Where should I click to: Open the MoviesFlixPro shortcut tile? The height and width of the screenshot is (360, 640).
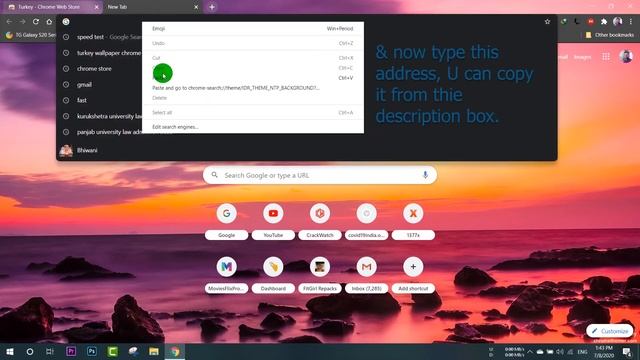(x=227, y=276)
